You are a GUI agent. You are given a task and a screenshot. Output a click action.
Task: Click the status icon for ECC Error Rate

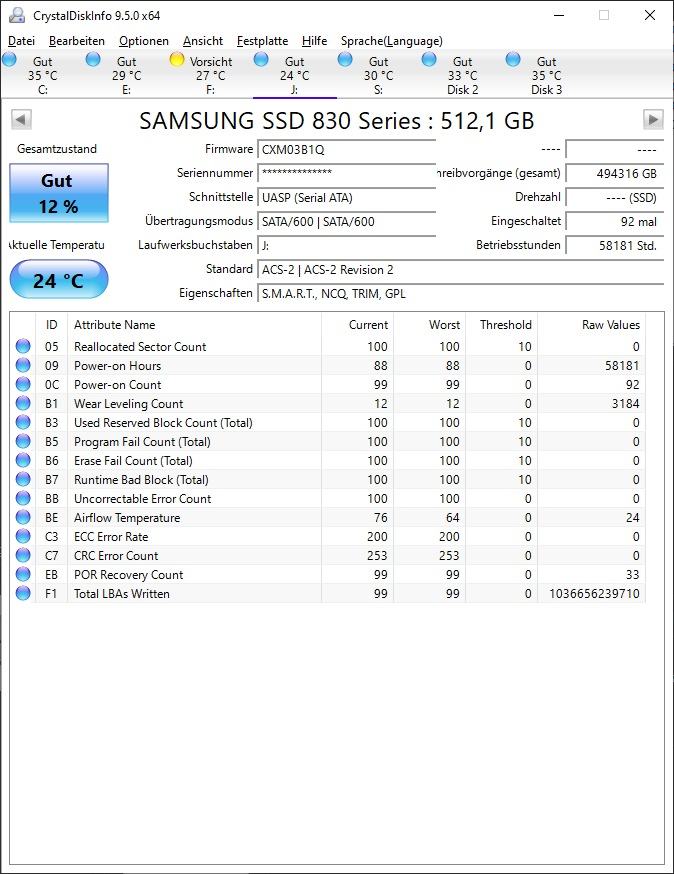click(23, 536)
